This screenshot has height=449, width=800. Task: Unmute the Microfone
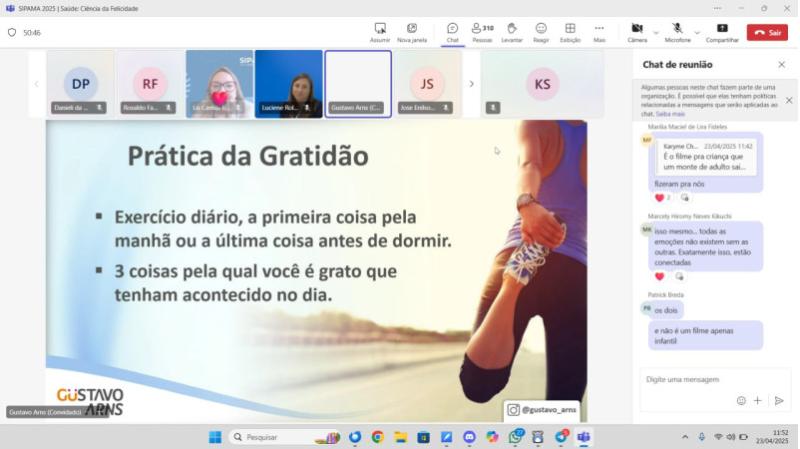[677, 33]
